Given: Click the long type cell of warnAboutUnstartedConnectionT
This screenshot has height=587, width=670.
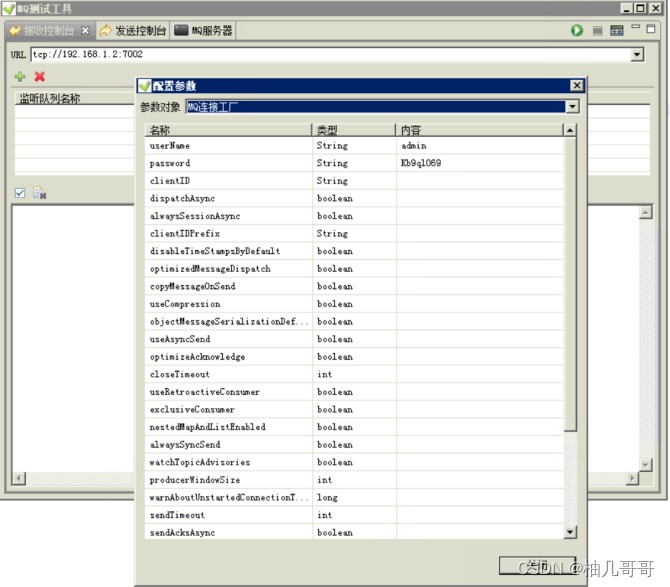Looking at the screenshot, I should [354, 497].
